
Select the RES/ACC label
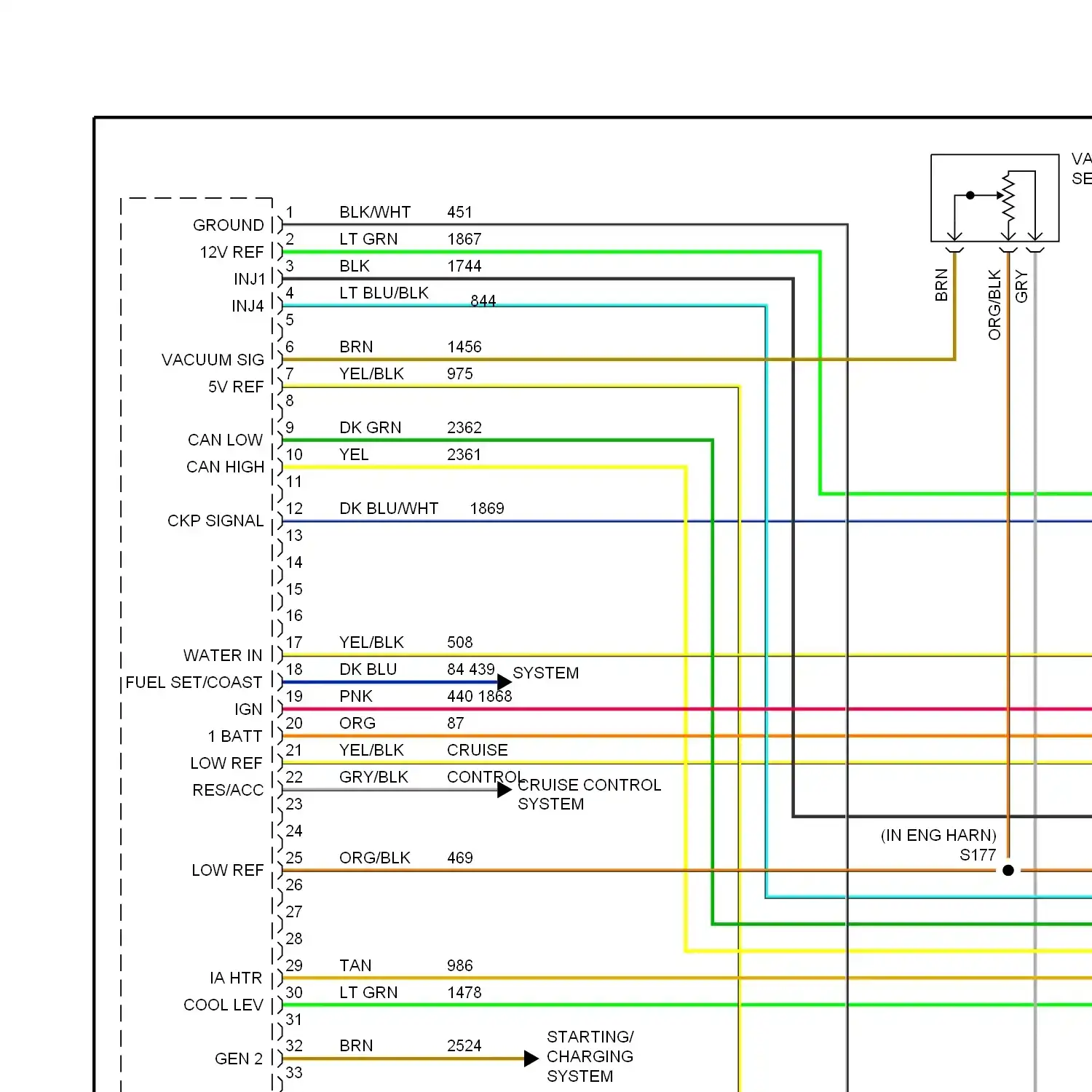(x=228, y=790)
